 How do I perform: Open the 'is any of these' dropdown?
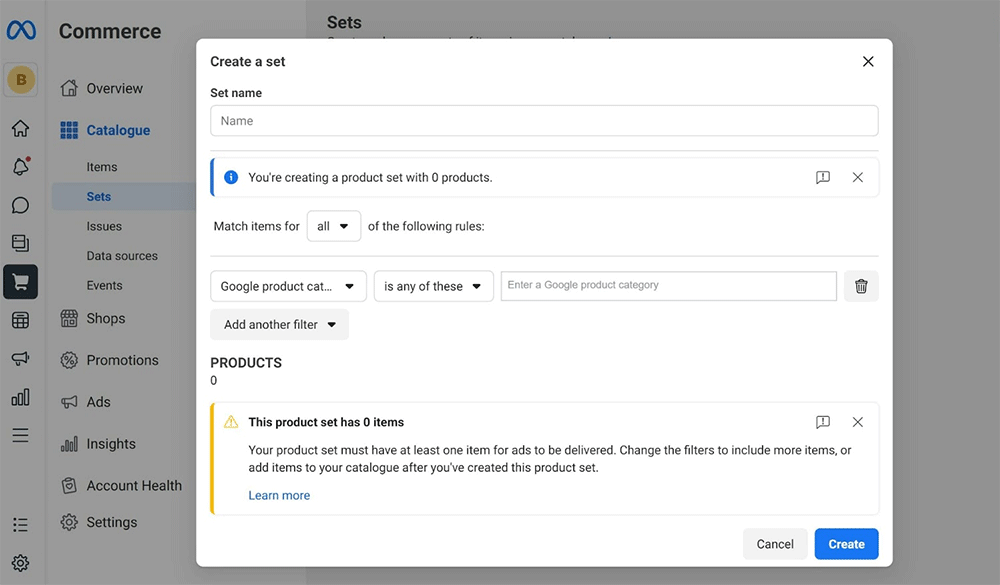433,286
